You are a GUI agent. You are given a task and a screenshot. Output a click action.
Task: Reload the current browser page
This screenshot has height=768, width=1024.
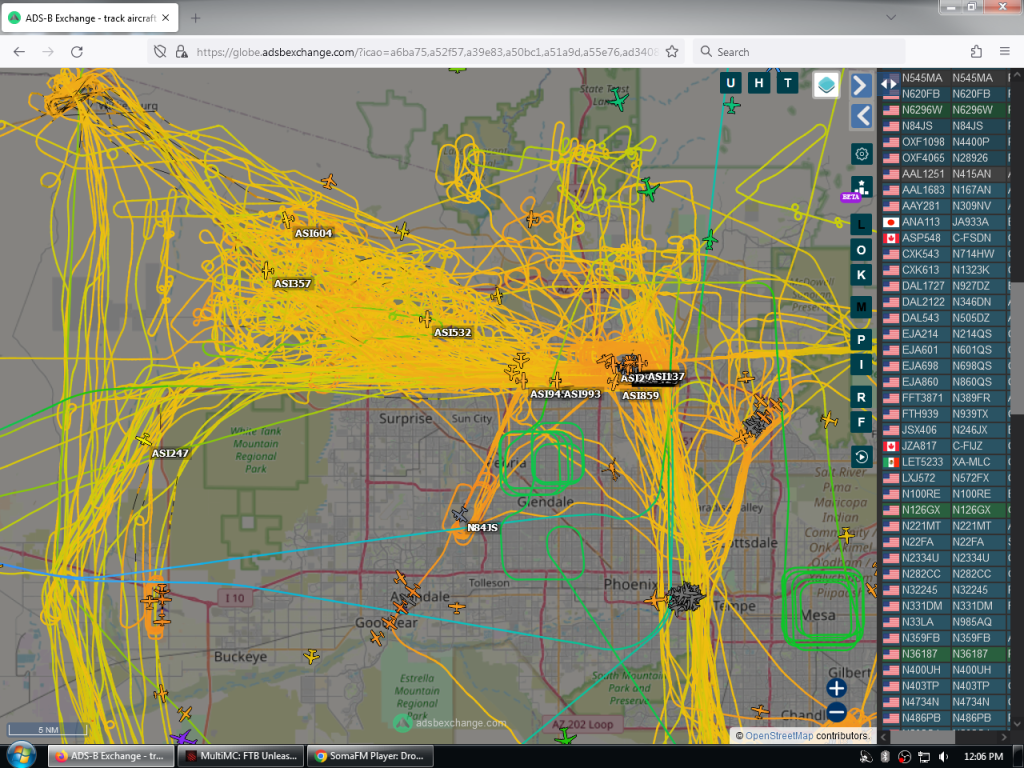[76, 52]
